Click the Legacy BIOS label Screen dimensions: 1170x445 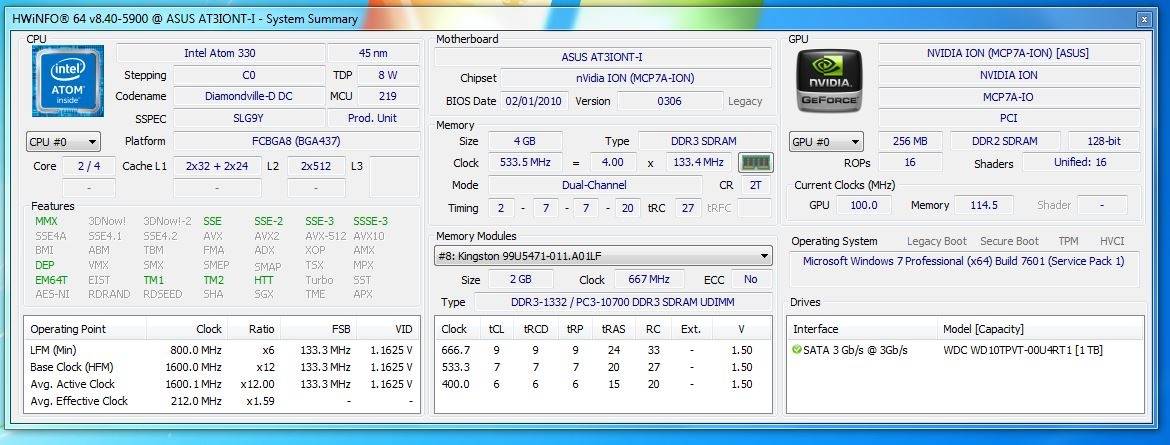745,102
